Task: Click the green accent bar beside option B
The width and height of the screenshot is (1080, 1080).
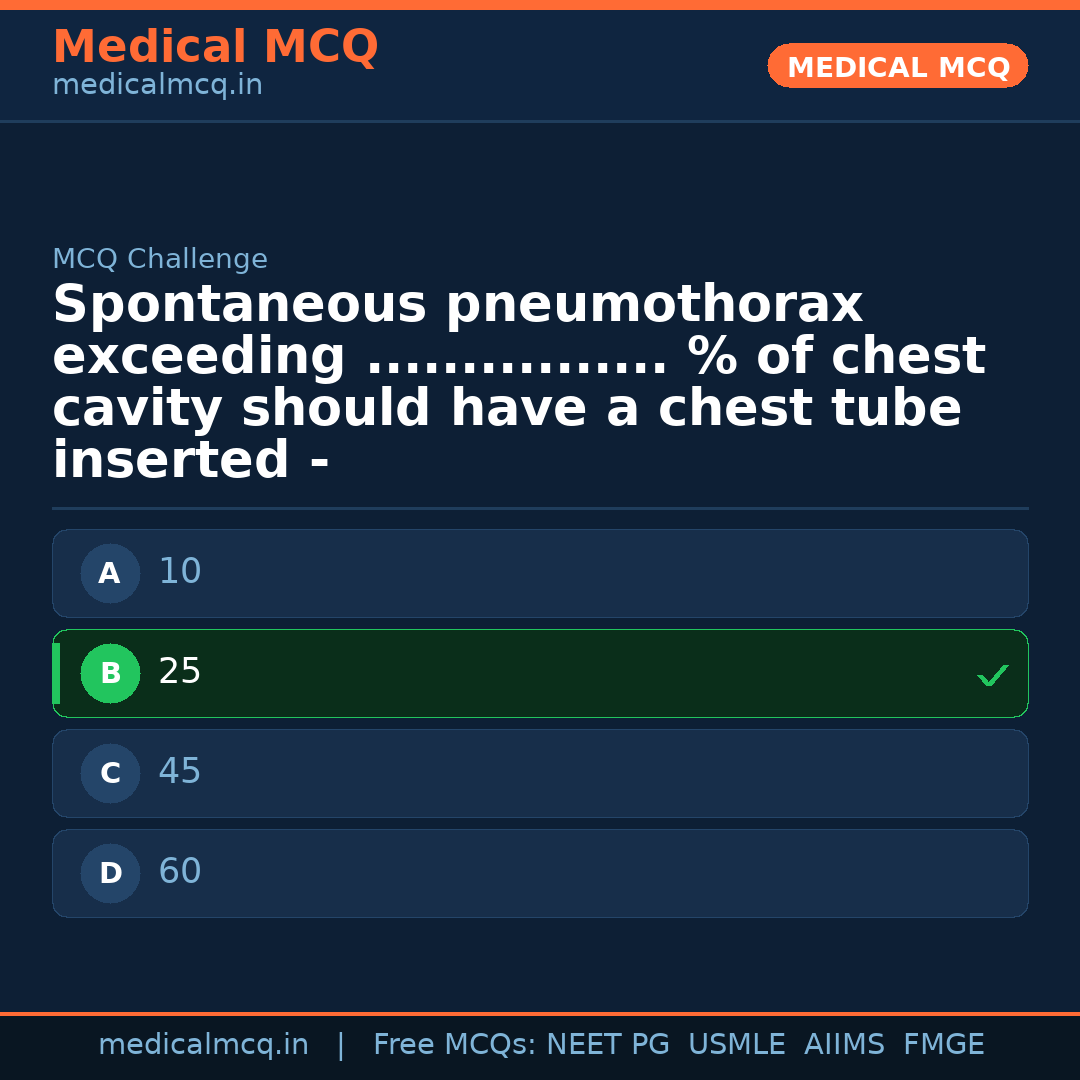Action: (55, 673)
